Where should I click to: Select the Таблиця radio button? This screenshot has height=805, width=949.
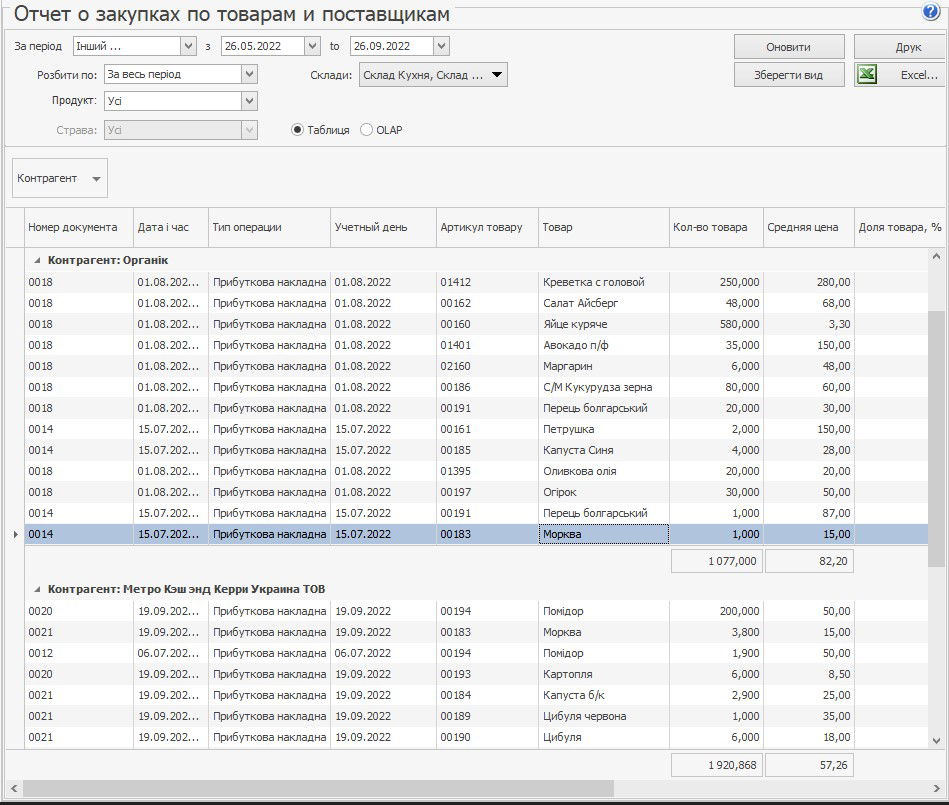point(297,130)
